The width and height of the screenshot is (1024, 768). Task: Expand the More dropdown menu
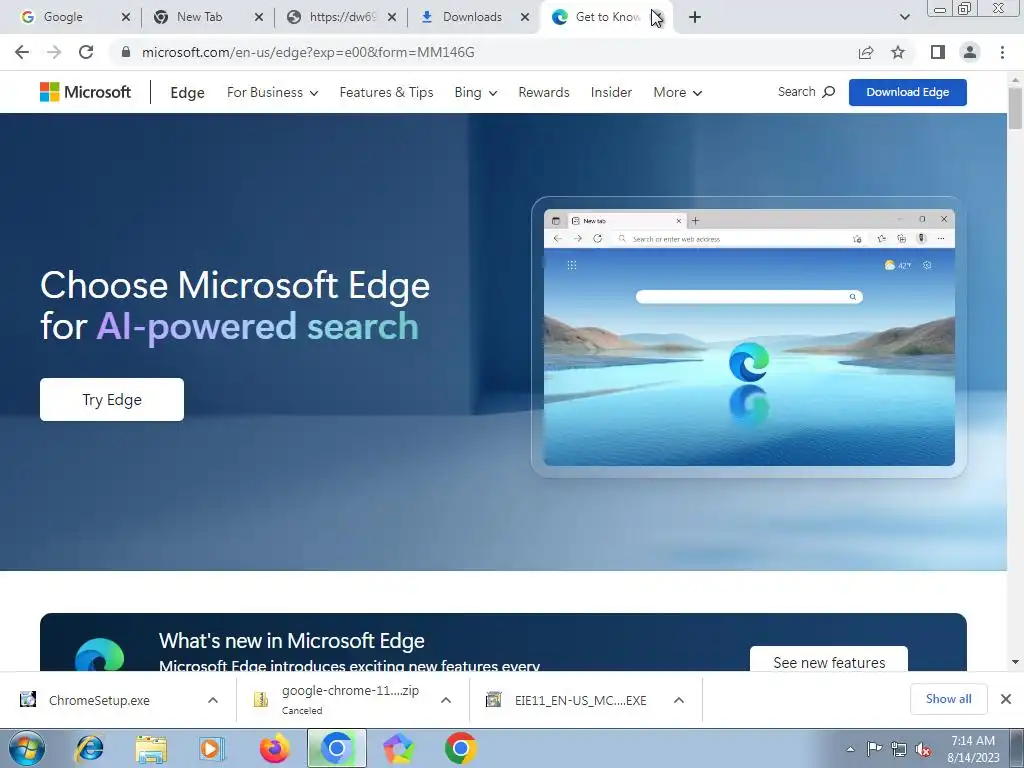(x=677, y=92)
